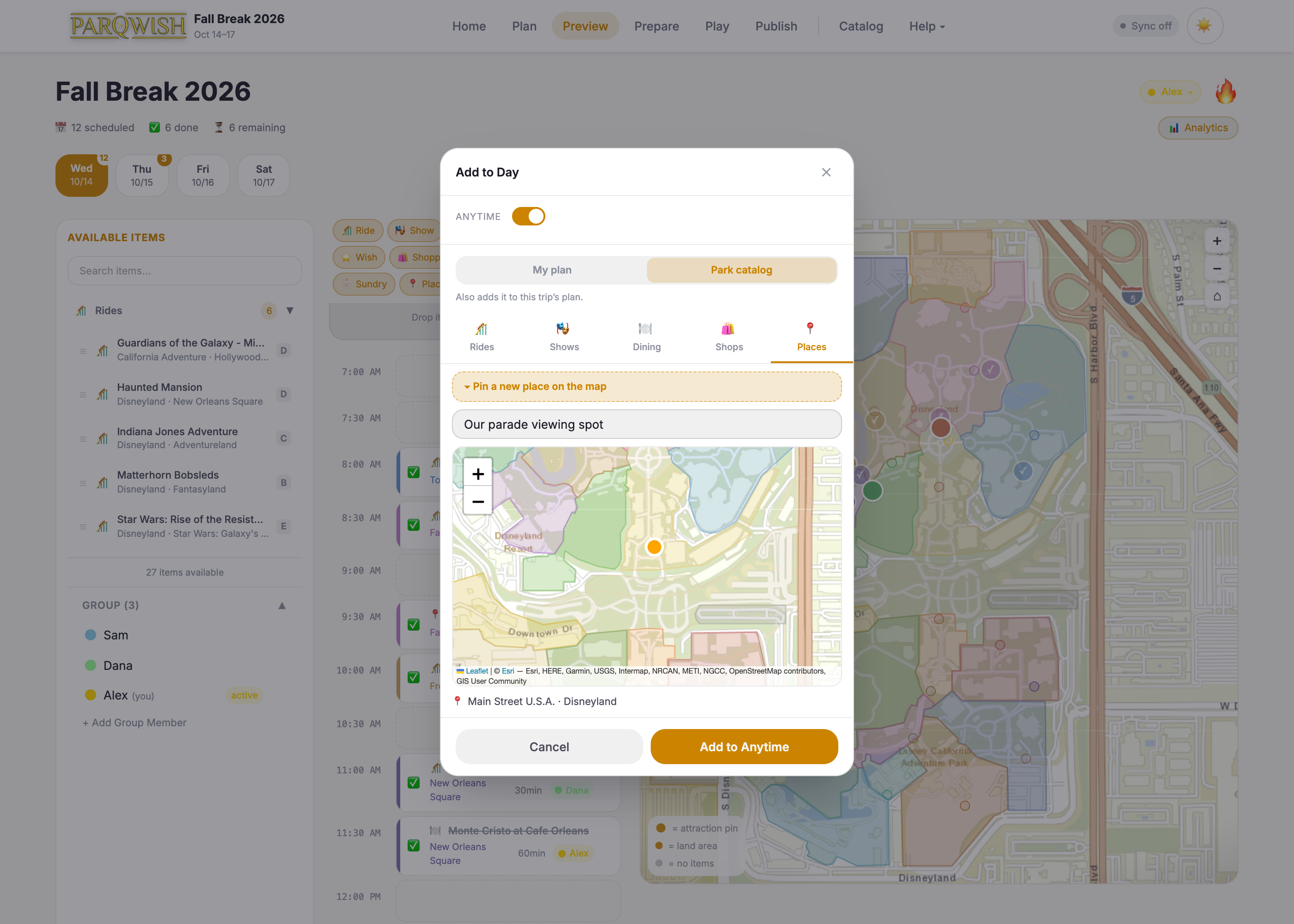
Task: Uncheck the 8:30 AM scheduled item checkbox
Action: click(x=414, y=525)
